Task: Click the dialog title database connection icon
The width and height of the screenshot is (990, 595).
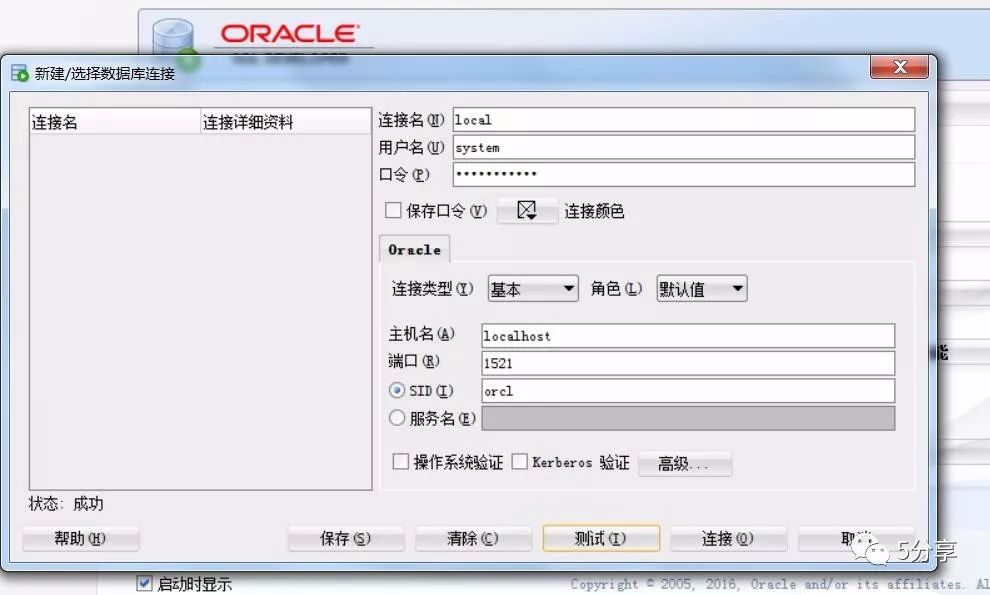Action: pyautogui.click(x=20, y=73)
